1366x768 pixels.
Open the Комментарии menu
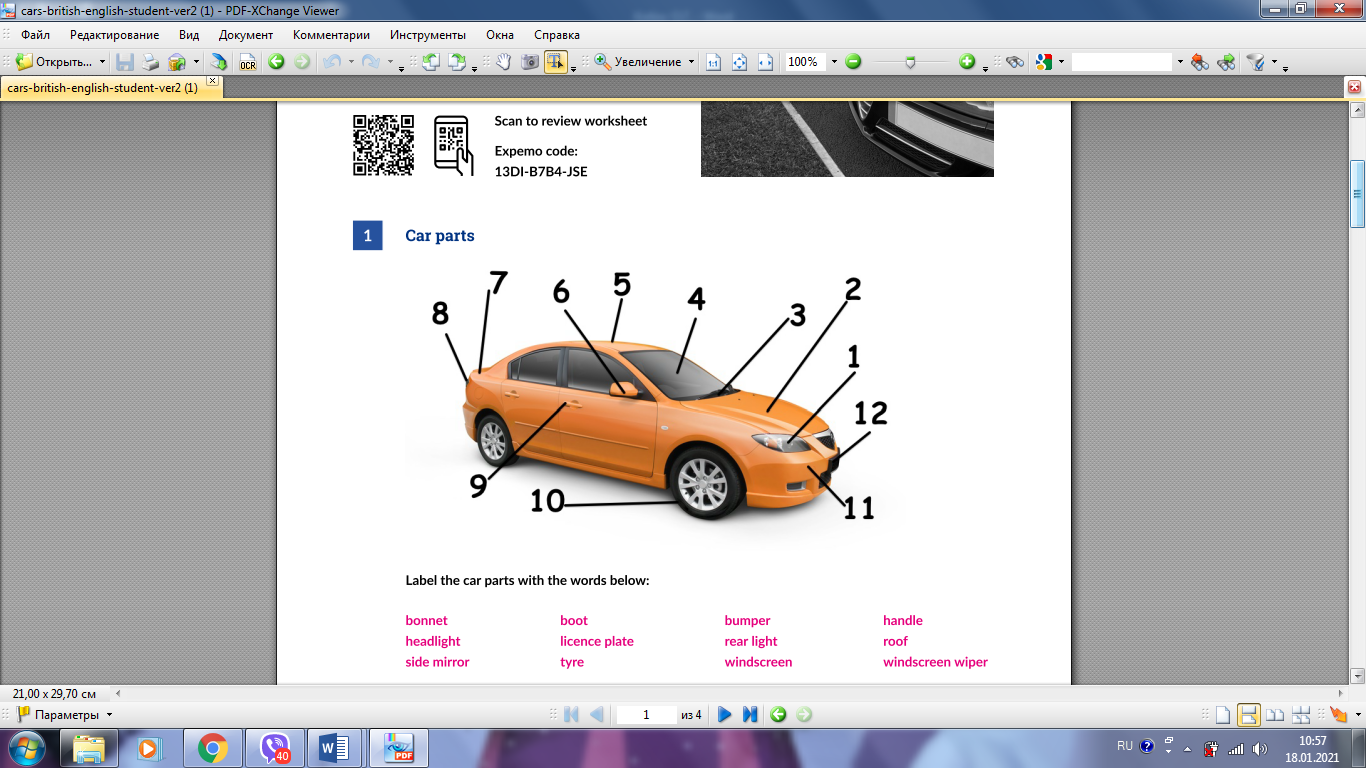331,35
